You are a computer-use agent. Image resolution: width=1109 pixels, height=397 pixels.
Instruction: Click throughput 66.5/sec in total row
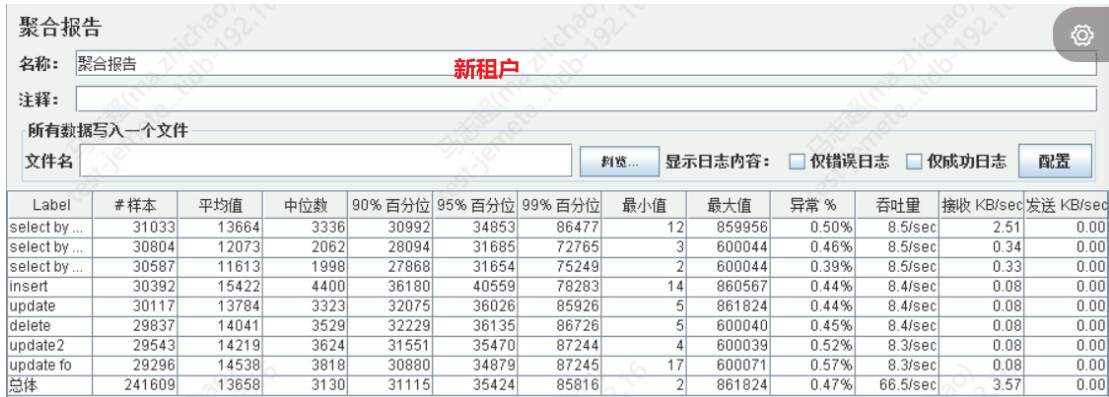(910, 386)
